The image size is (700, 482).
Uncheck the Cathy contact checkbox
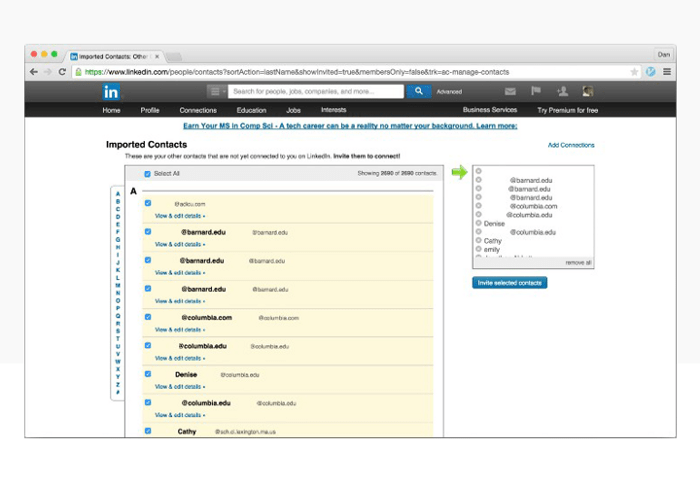pyautogui.click(x=148, y=431)
